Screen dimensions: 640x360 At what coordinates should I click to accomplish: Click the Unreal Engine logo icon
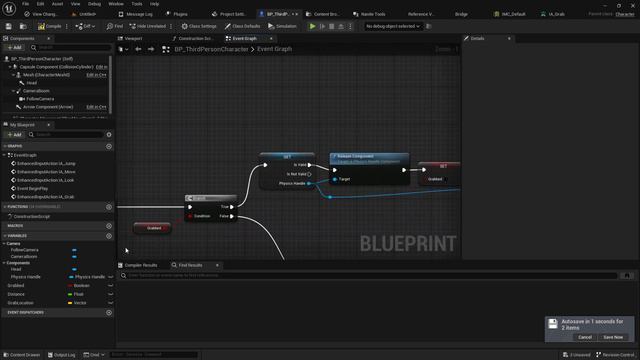(x=9, y=8)
